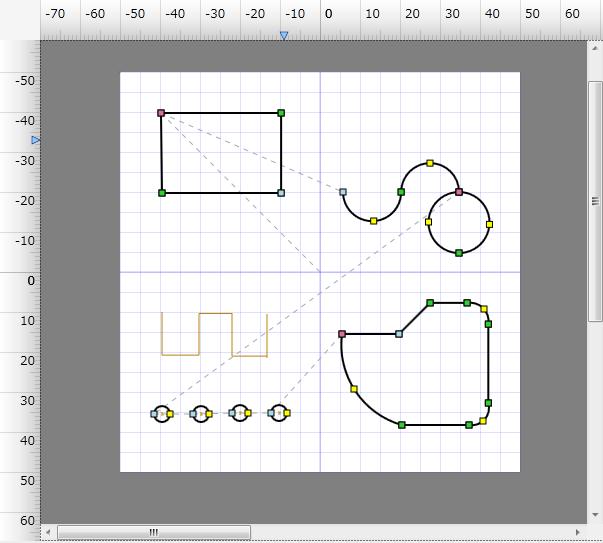Click the blue marker on the horizontal ruler
The height and width of the screenshot is (543, 603).
pos(284,36)
